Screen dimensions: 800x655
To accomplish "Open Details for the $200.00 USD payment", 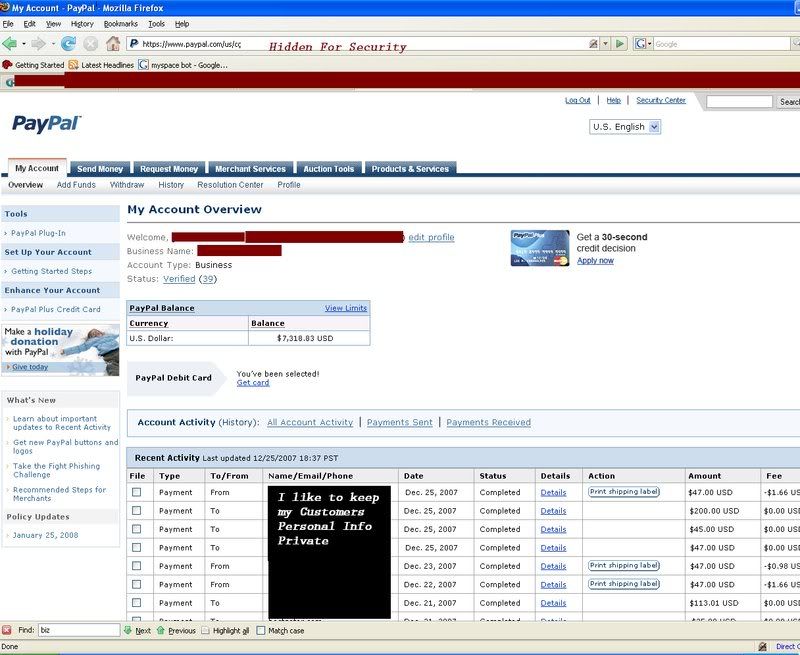I will 554,511.
